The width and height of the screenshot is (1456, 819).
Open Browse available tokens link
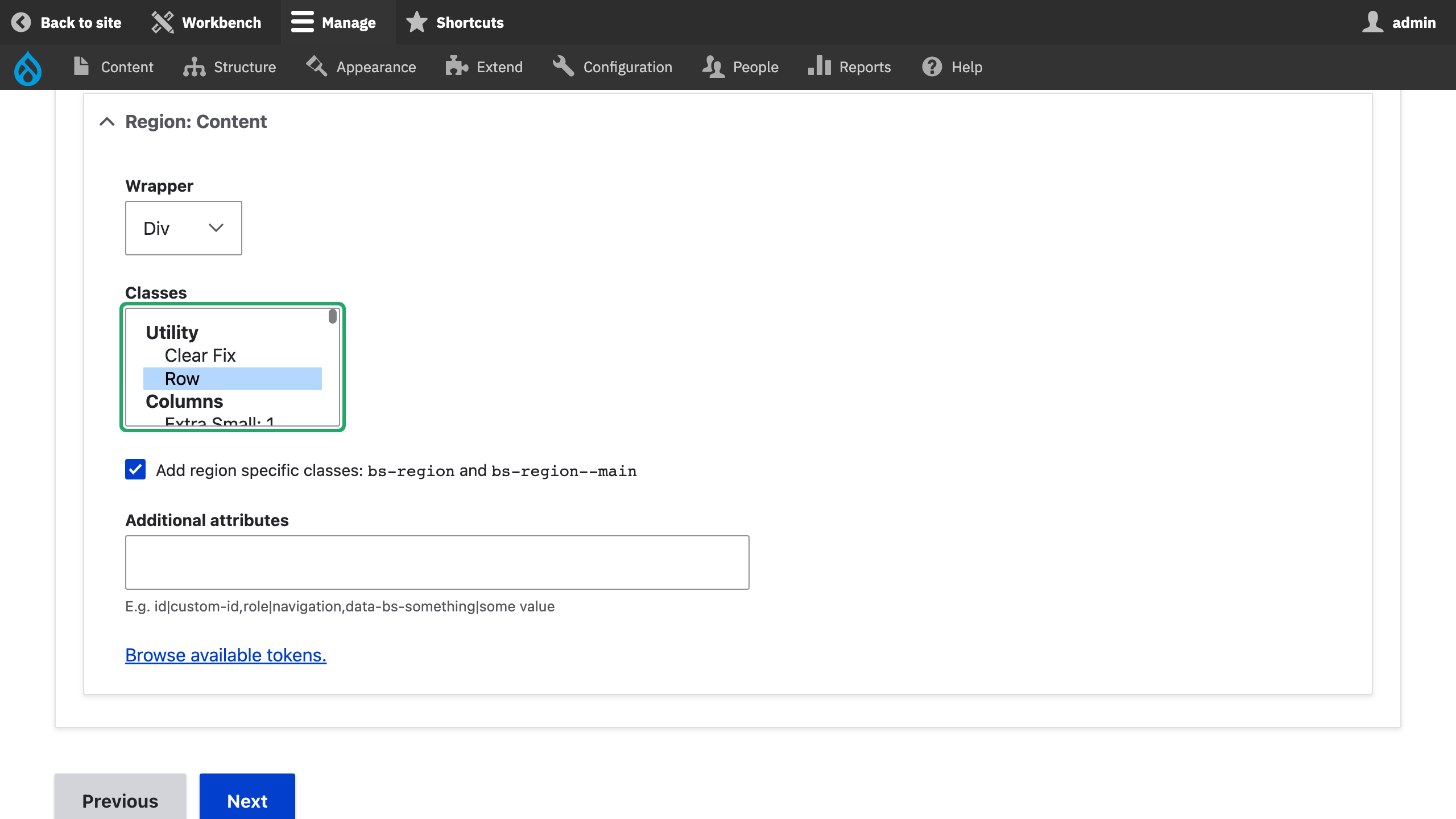(x=226, y=655)
